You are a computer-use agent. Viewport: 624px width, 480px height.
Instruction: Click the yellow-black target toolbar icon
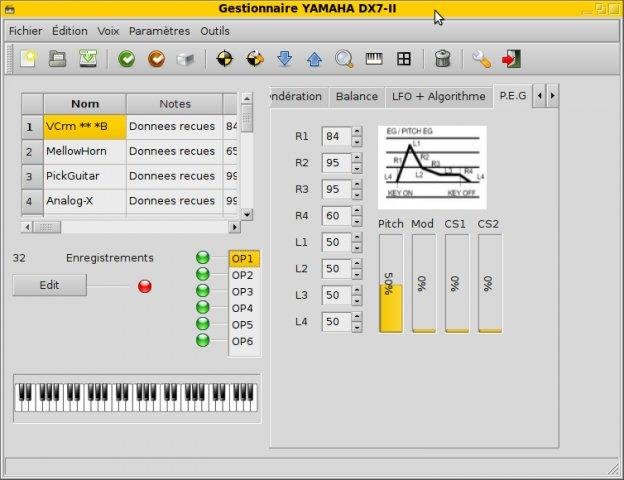point(225,59)
